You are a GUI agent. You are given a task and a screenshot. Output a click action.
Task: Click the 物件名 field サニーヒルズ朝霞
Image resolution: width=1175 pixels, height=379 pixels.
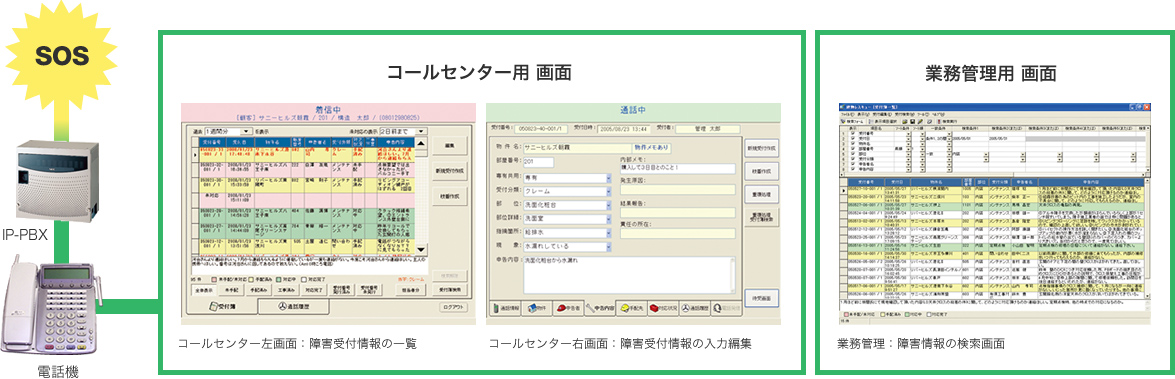[x=578, y=148]
